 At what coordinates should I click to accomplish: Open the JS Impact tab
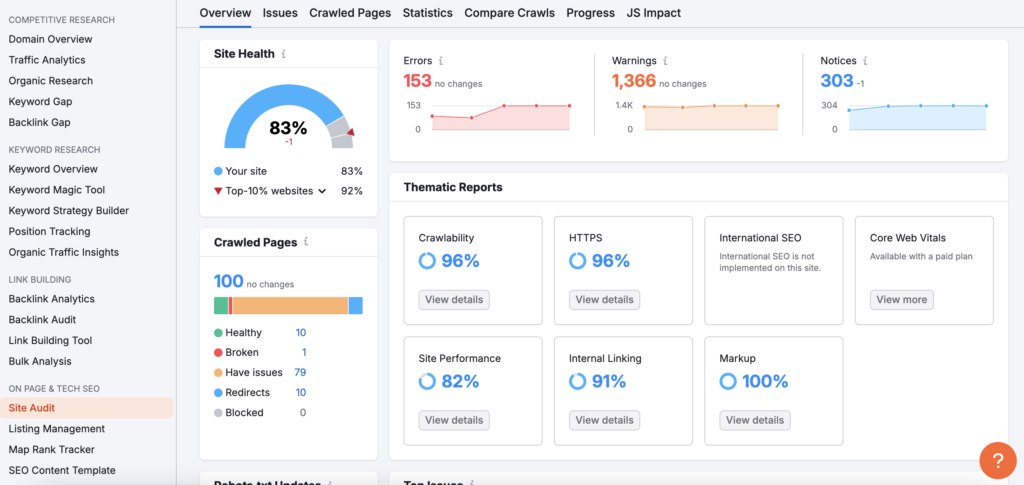tap(654, 12)
